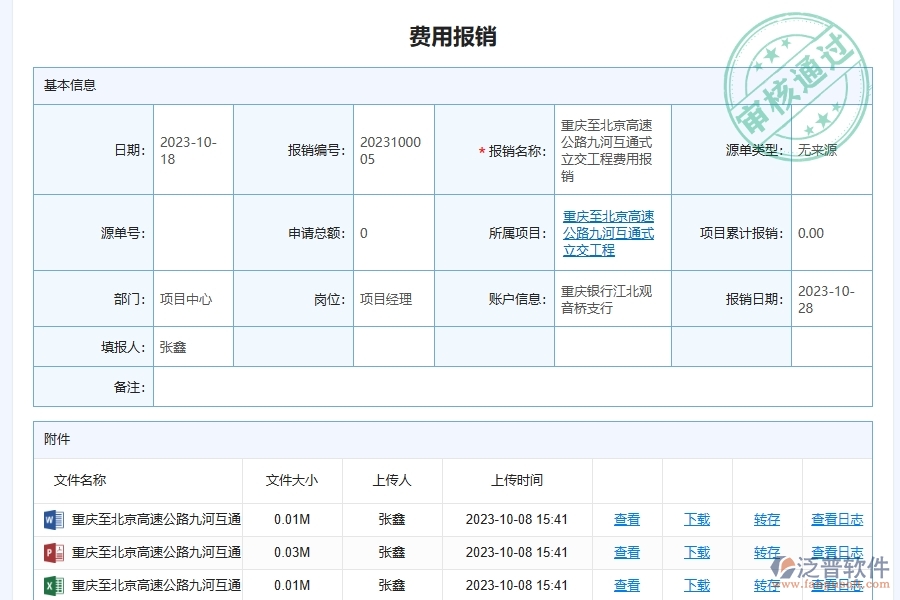Open 查看日志 for the first attachment

(836, 519)
